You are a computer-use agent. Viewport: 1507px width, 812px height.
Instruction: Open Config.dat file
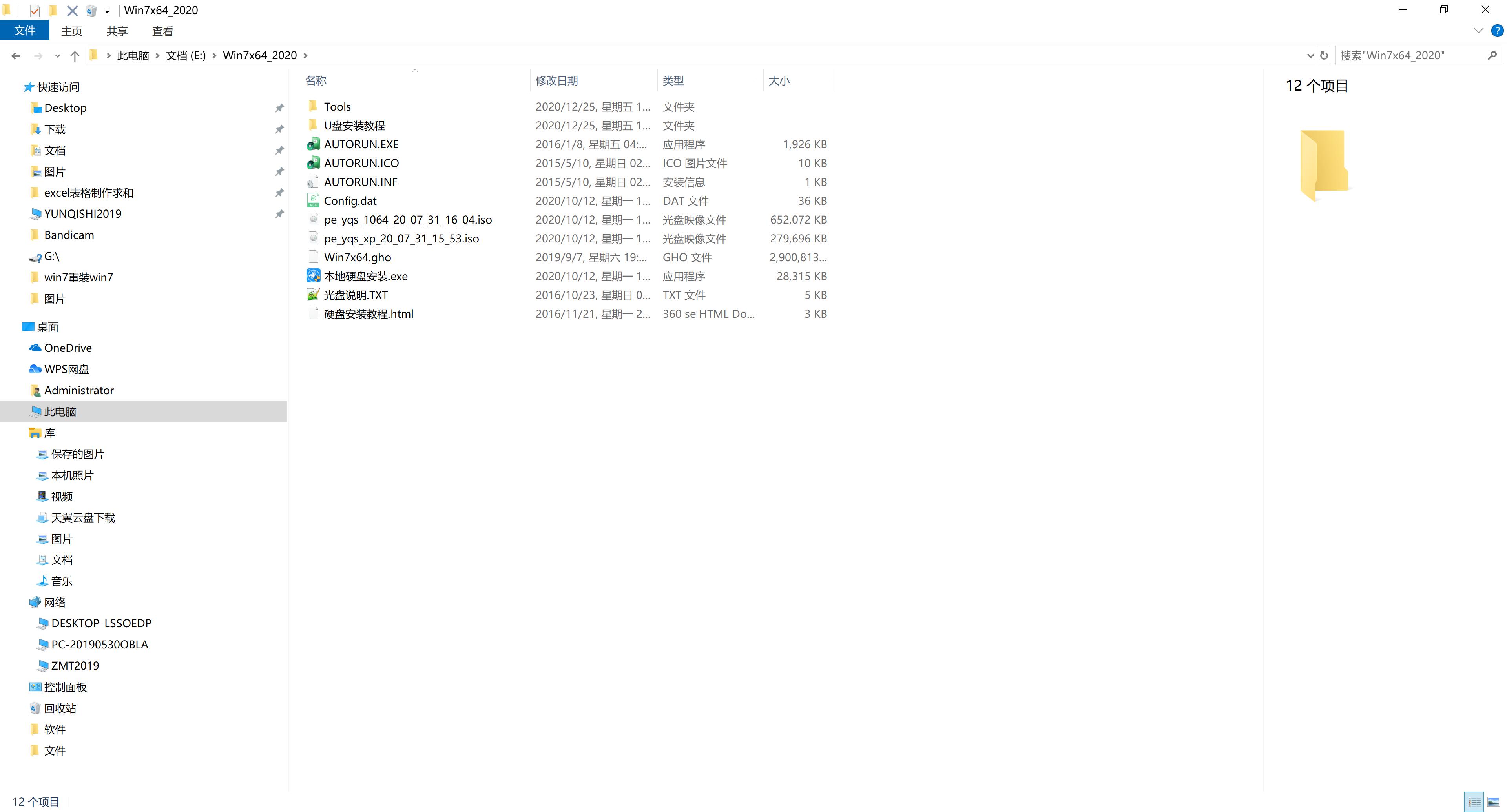[x=348, y=200]
